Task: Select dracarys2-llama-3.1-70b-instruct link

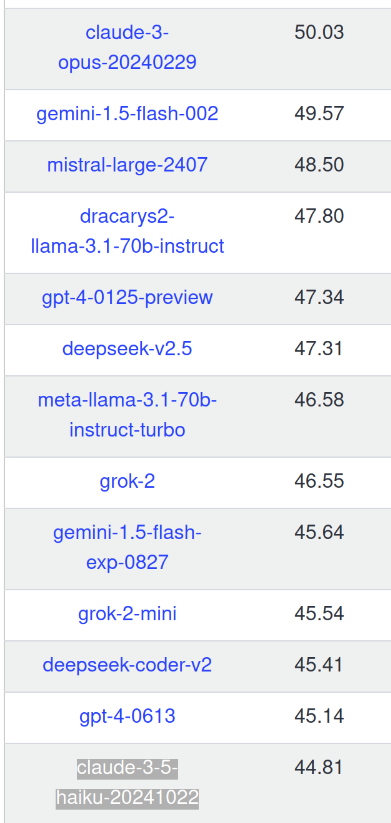Action: [127, 231]
